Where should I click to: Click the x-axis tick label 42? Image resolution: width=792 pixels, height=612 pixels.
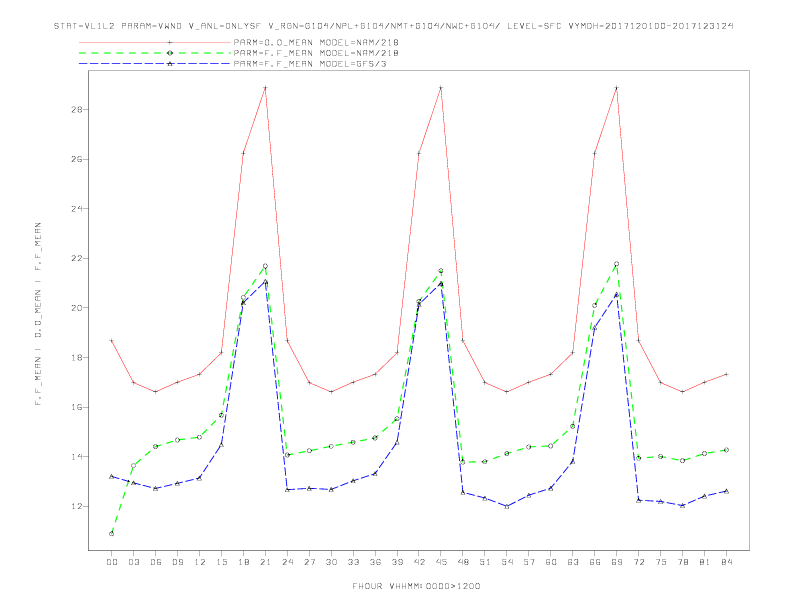point(419,562)
